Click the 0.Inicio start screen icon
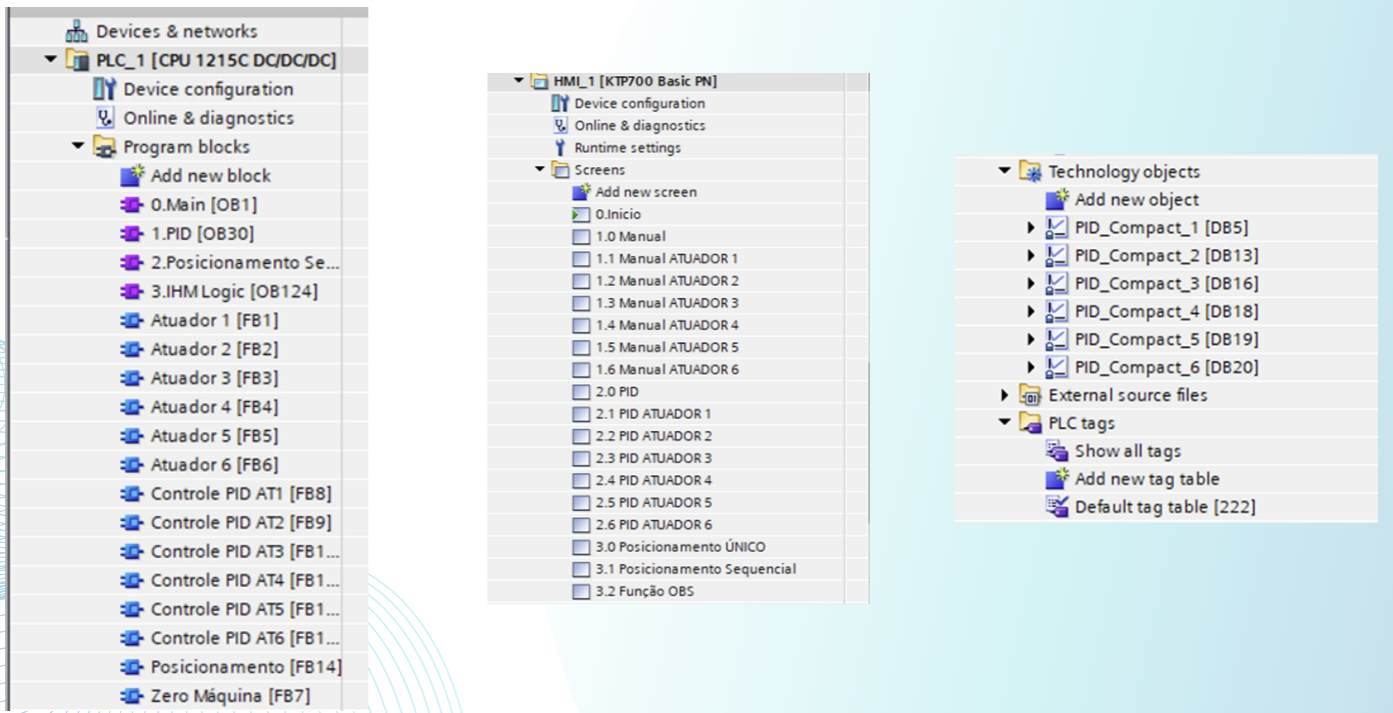 tap(581, 214)
